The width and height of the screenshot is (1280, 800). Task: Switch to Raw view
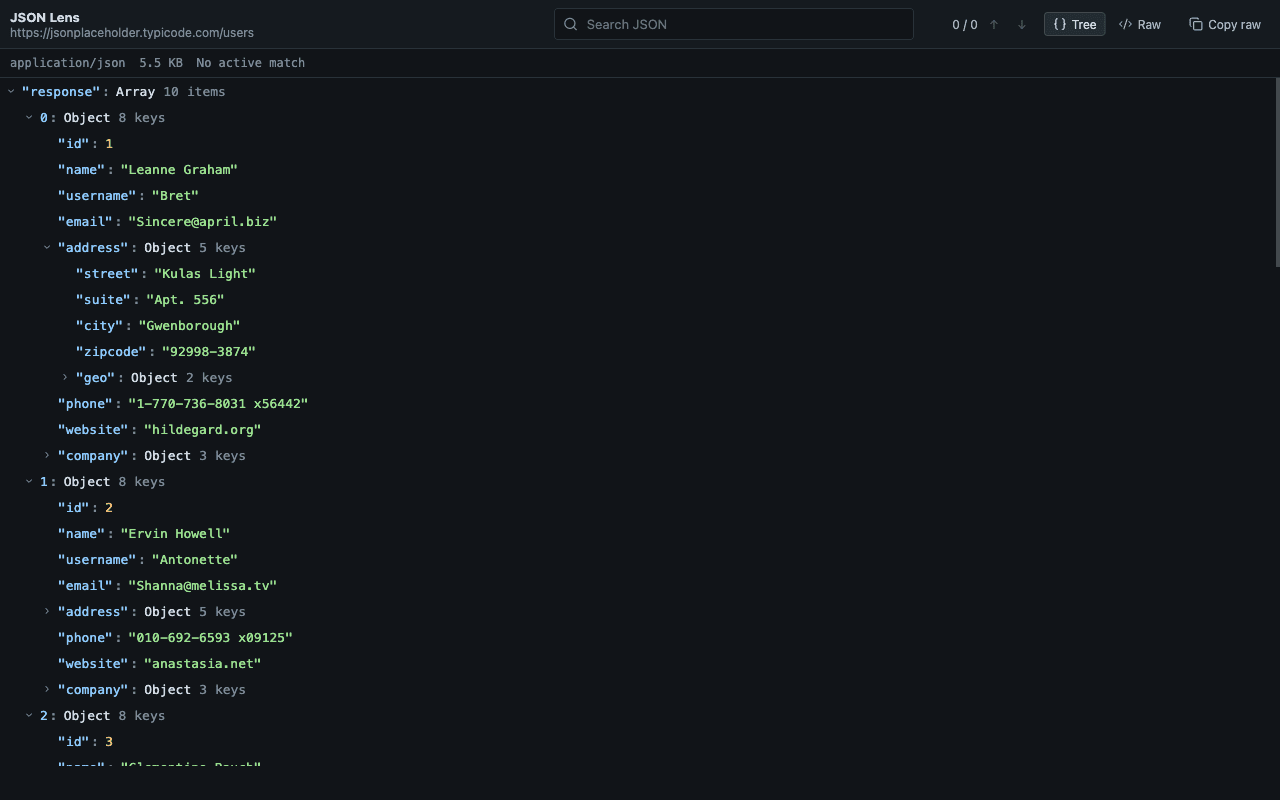point(1140,24)
